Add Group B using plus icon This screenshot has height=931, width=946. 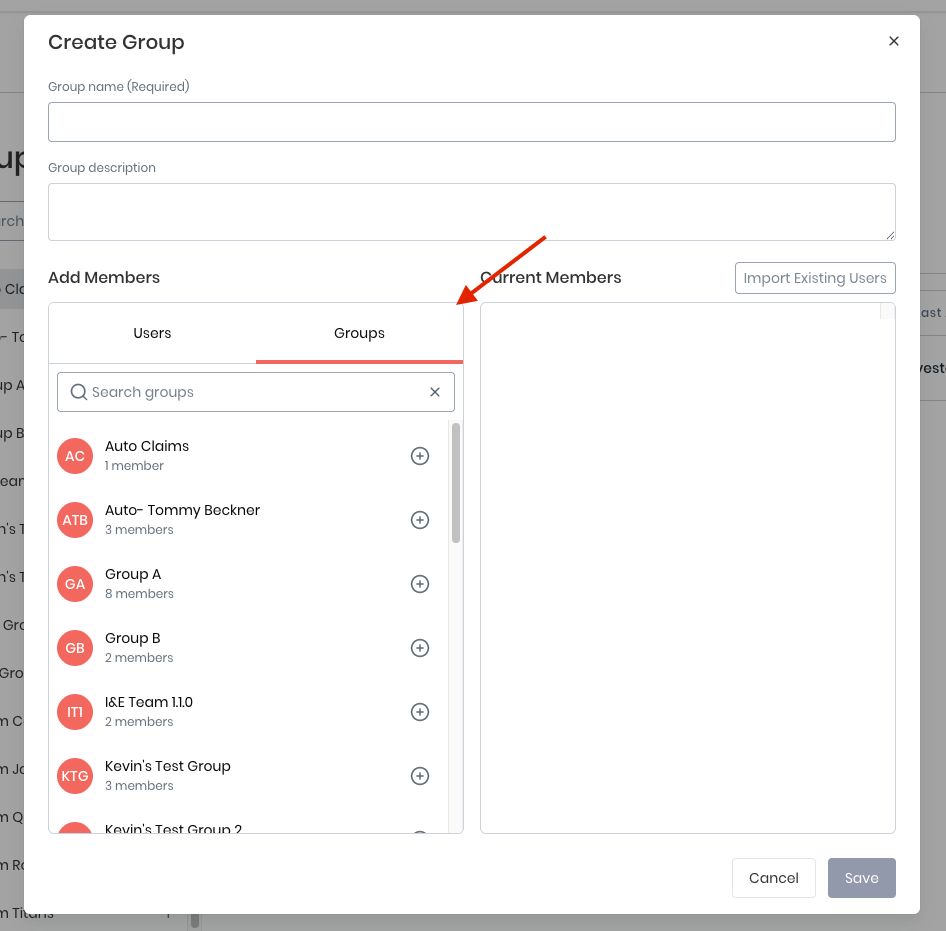coord(420,648)
